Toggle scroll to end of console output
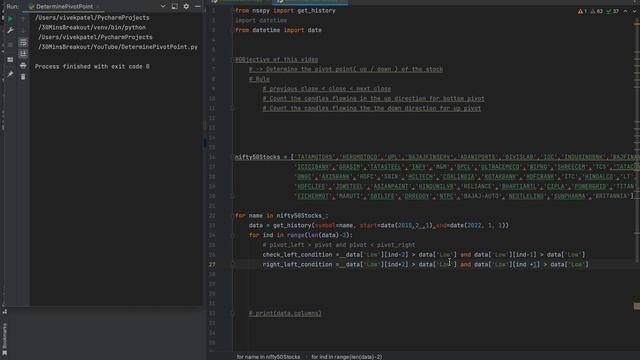Image resolution: width=640 pixels, height=360 pixels. pyautogui.click(x=23, y=53)
